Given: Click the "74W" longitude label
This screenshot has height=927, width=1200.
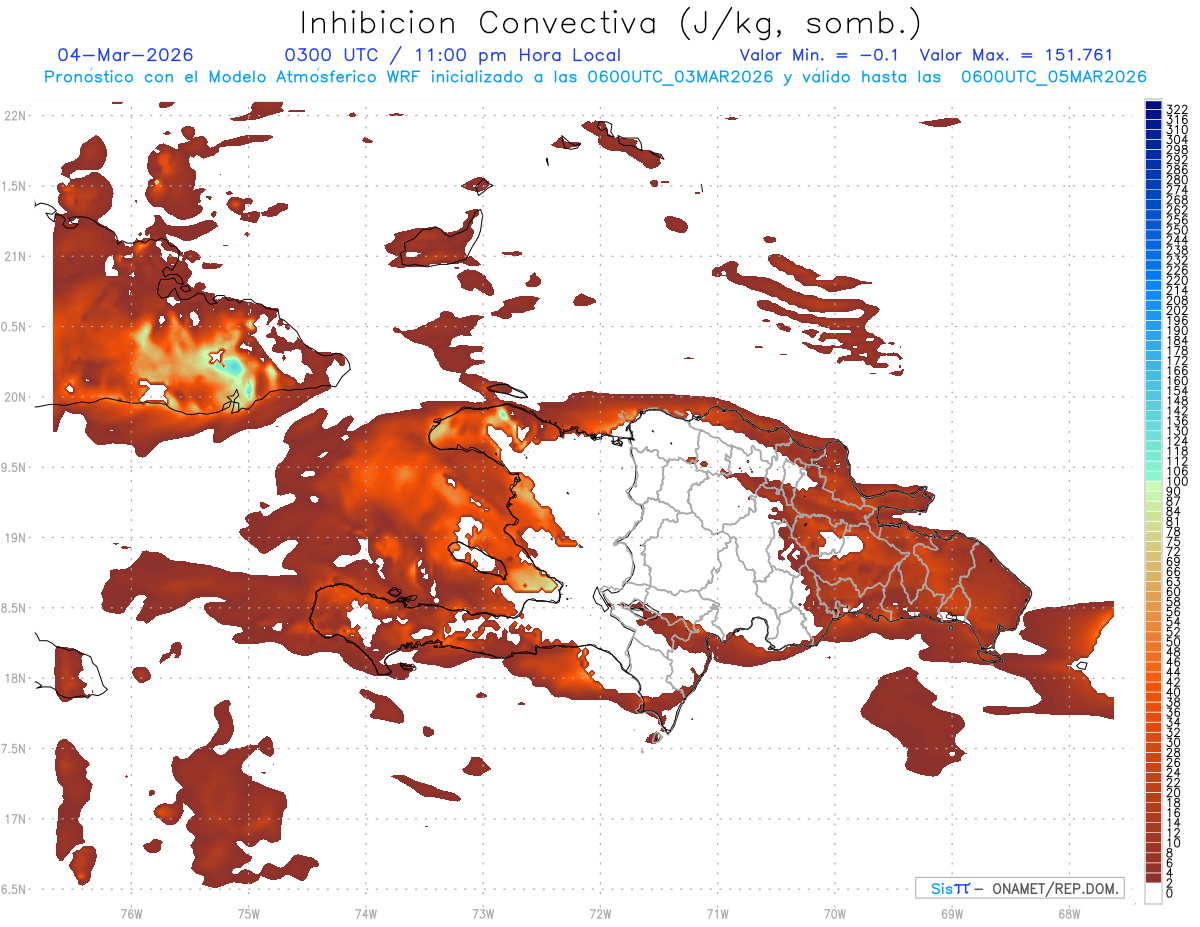Looking at the screenshot, I should [365, 913].
